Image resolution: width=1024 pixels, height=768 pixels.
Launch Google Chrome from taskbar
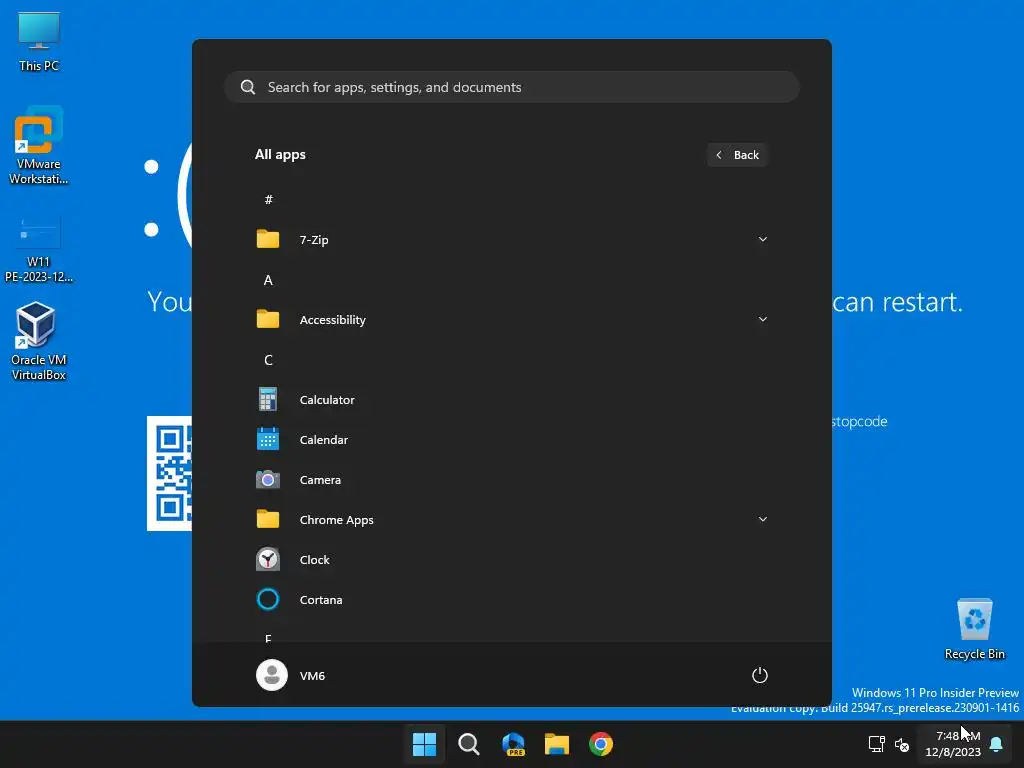point(601,744)
